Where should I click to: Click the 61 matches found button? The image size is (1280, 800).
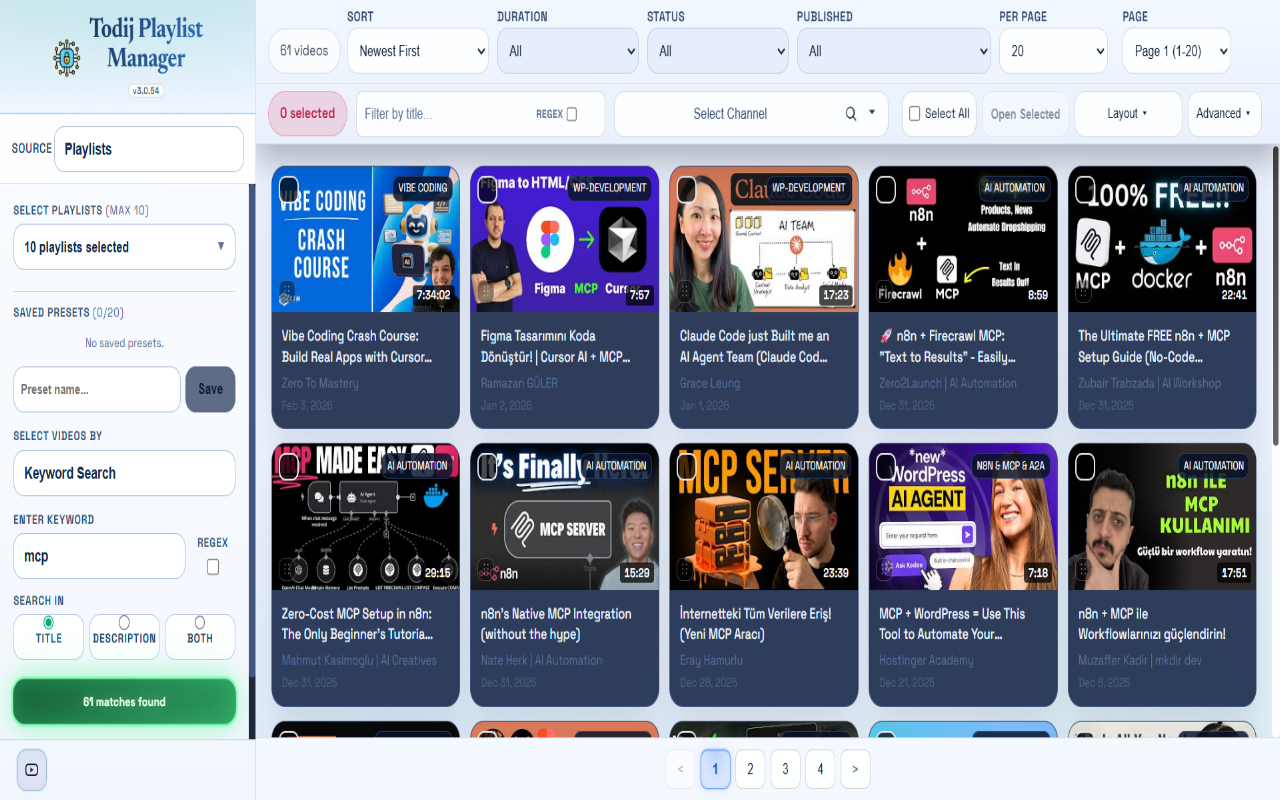click(124, 702)
